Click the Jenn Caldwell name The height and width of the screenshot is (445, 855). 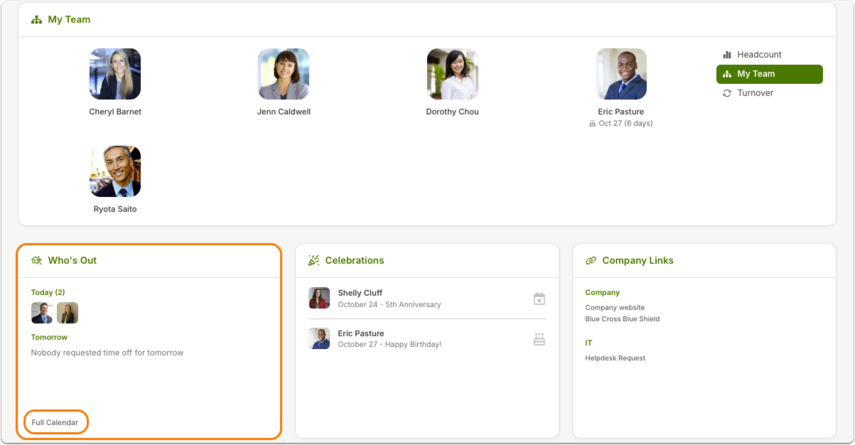[284, 112]
